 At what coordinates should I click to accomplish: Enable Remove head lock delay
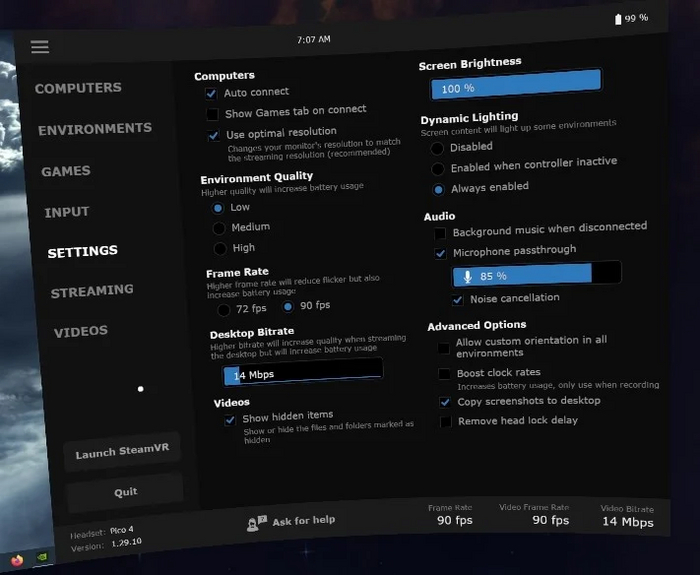(x=446, y=421)
